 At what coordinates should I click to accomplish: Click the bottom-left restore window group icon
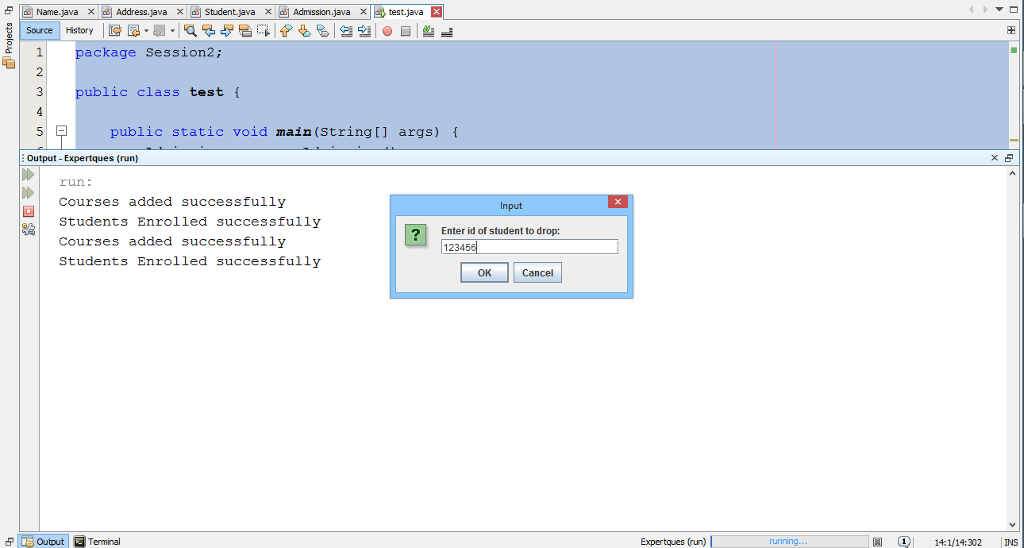coord(8,541)
